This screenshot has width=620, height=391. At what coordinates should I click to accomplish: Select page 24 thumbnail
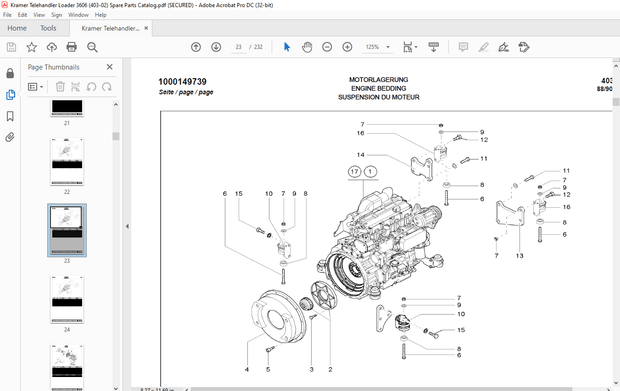[67, 299]
